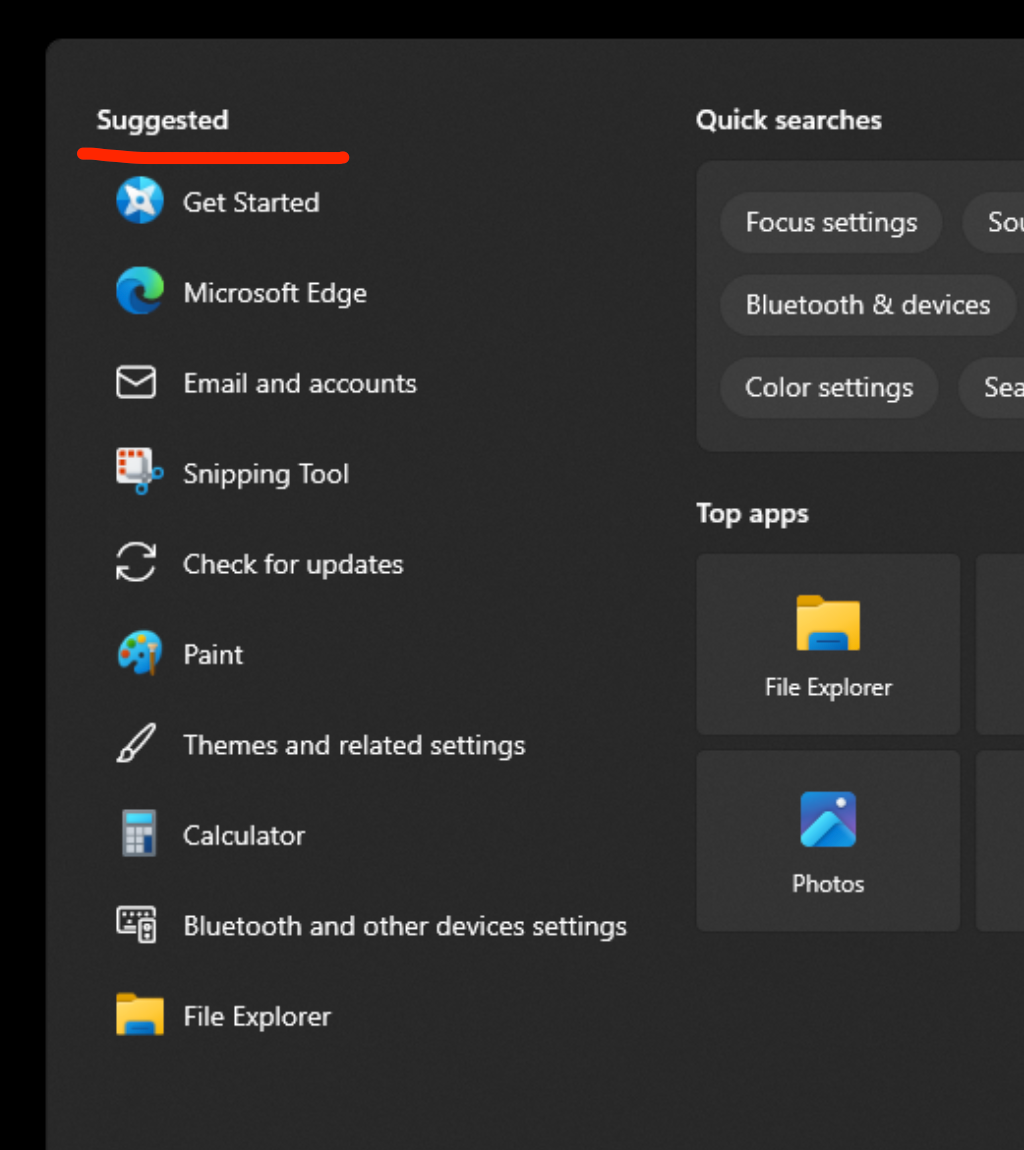Select the Photos app icon

[x=828, y=817]
